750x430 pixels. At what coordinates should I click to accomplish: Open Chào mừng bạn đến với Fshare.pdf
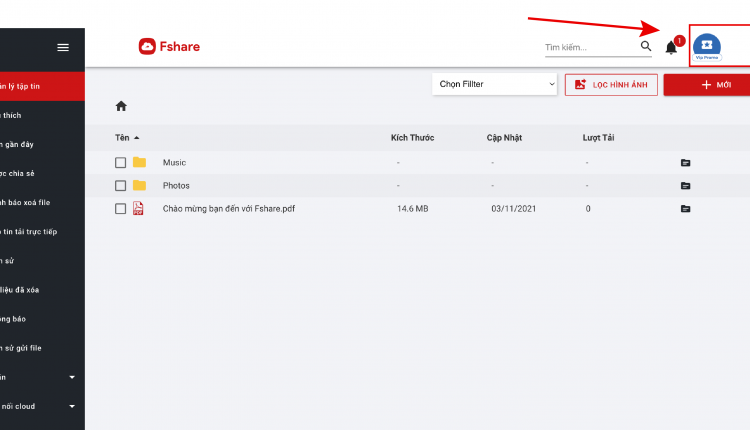pos(229,209)
